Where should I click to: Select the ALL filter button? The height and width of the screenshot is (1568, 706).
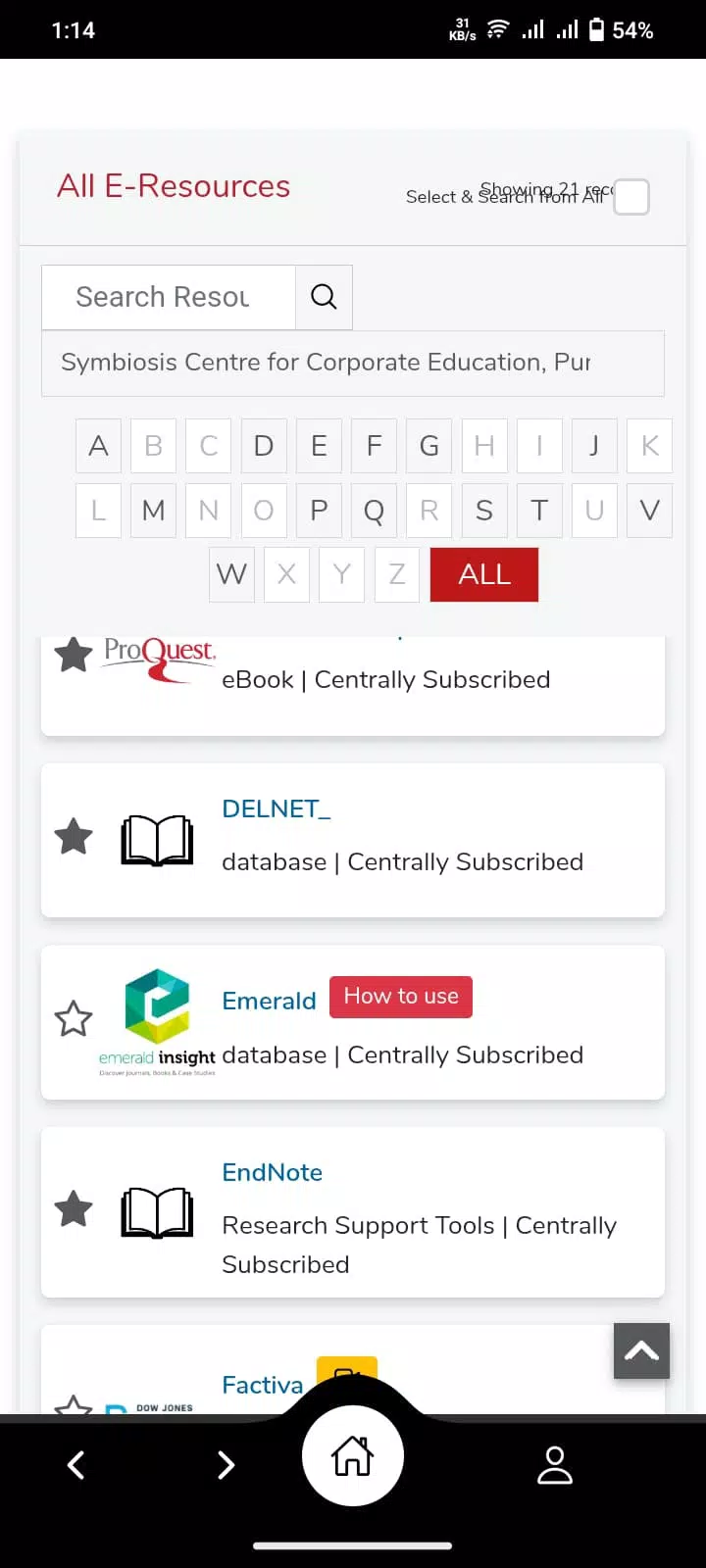484,574
